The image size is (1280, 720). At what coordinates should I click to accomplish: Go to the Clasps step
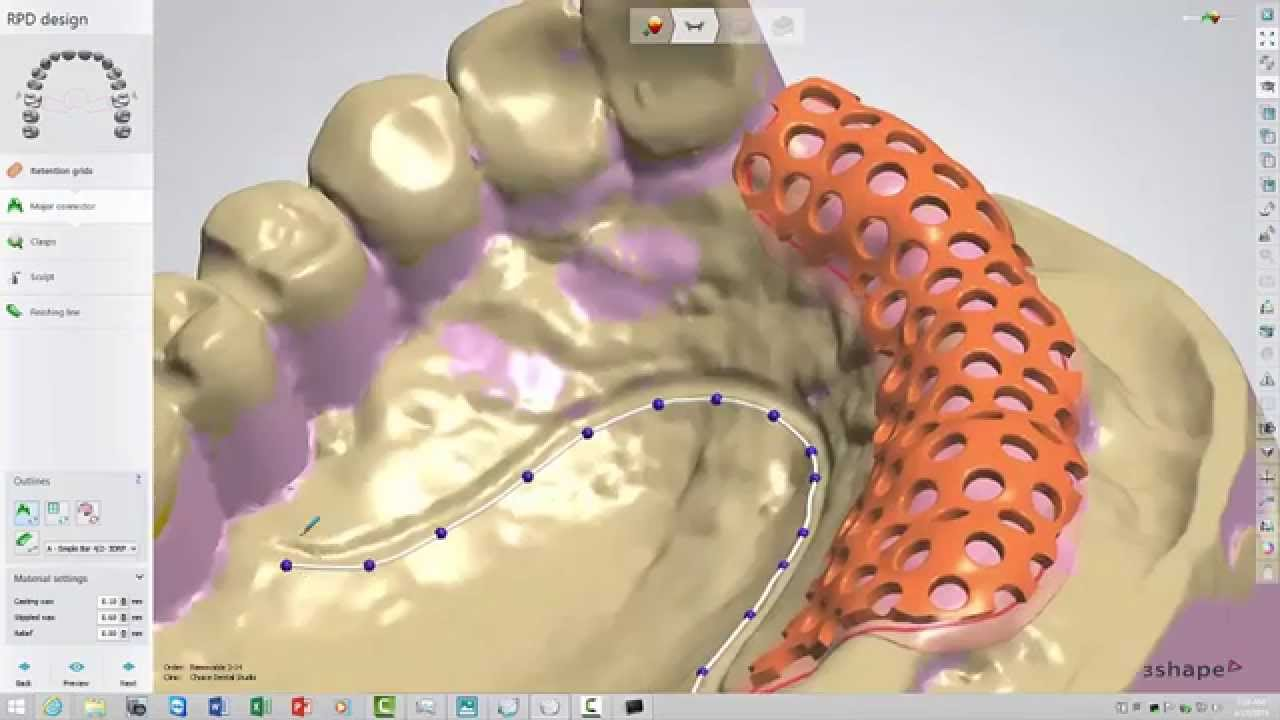pos(43,242)
